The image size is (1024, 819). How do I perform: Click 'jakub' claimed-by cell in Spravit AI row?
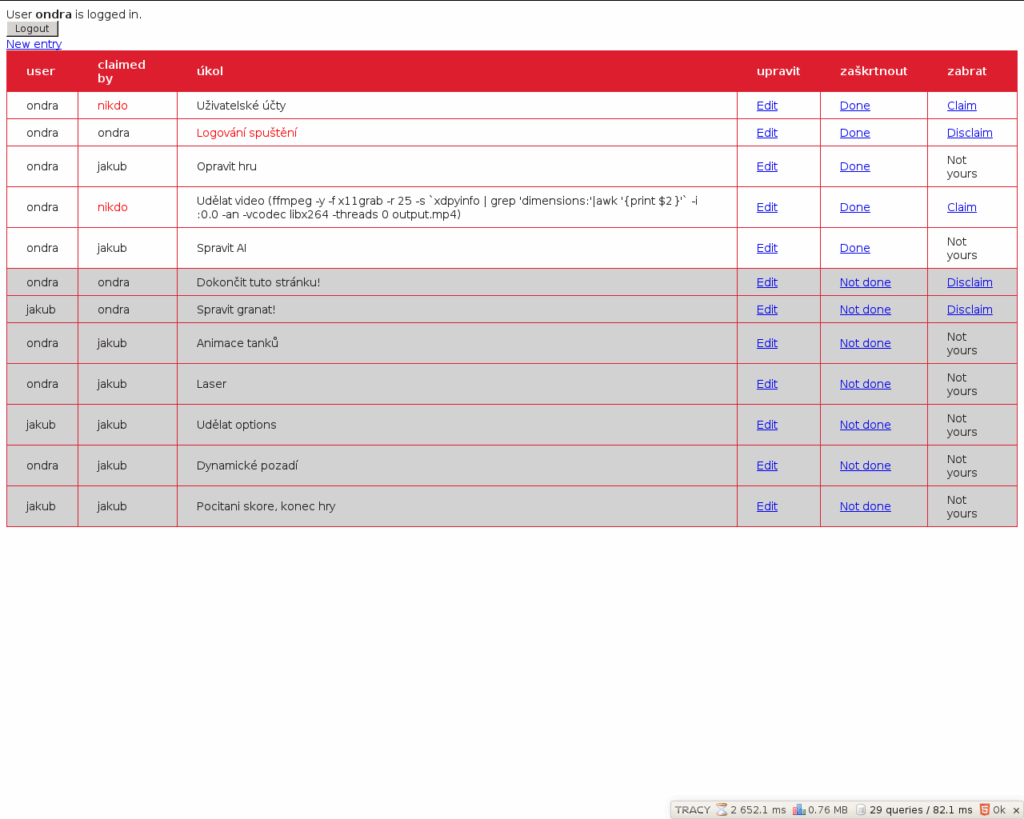(127, 248)
